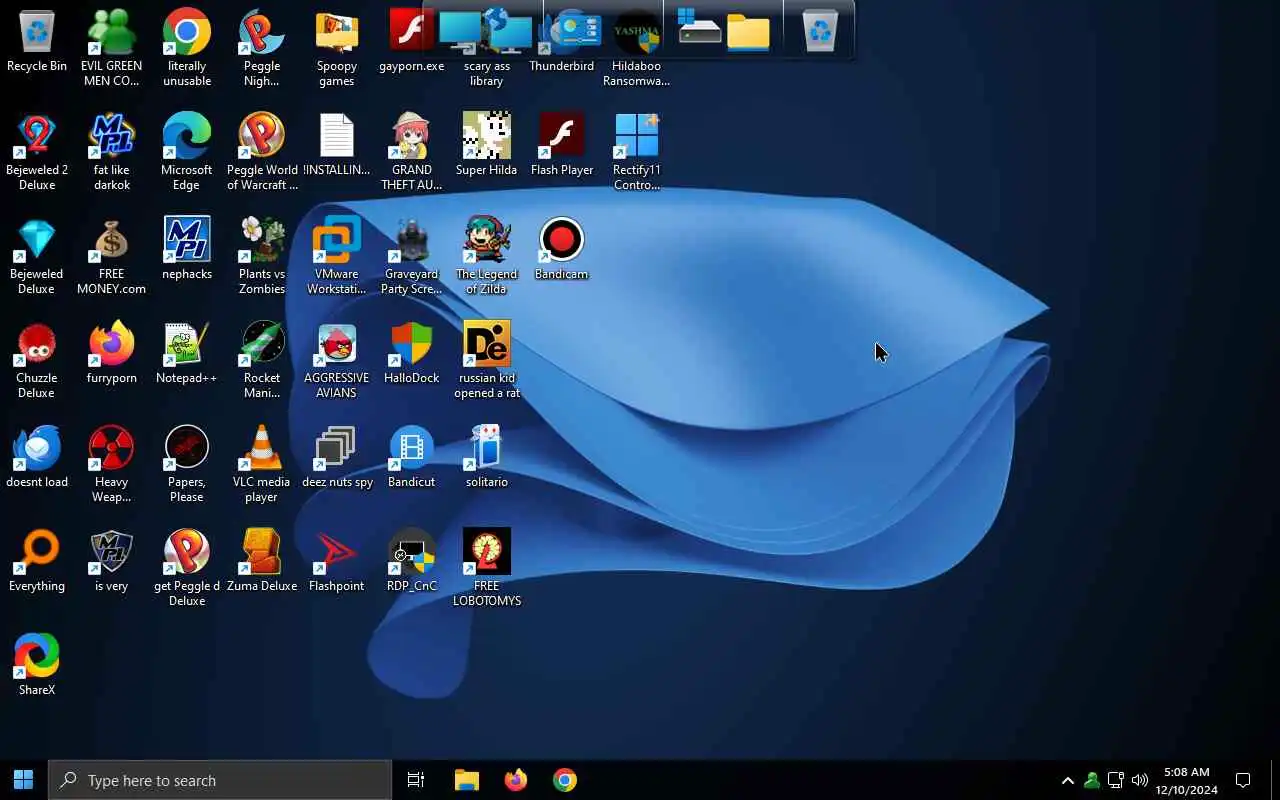Open Rocket Mania shortcut
The height and width of the screenshot is (800, 1280).
point(262,359)
